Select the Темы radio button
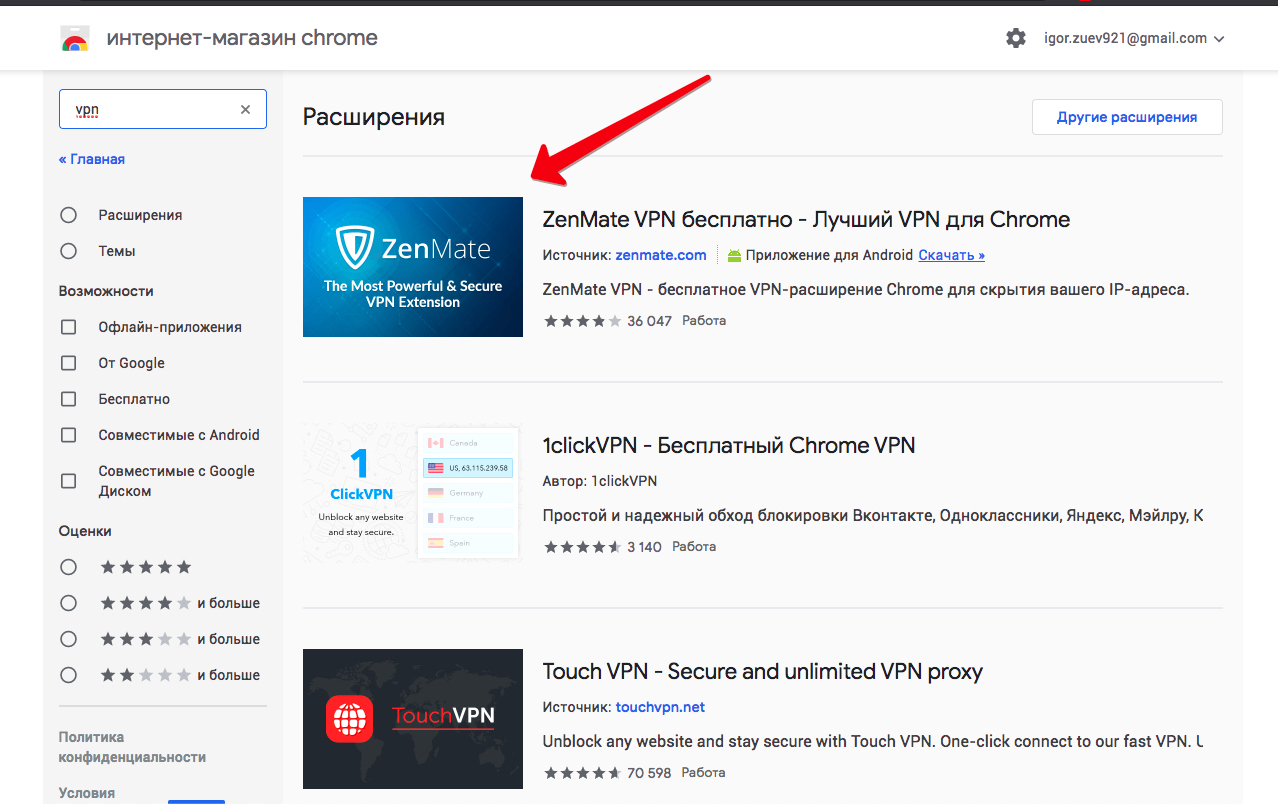This screenshot has height=804, width=1278. tap(69, 251)
